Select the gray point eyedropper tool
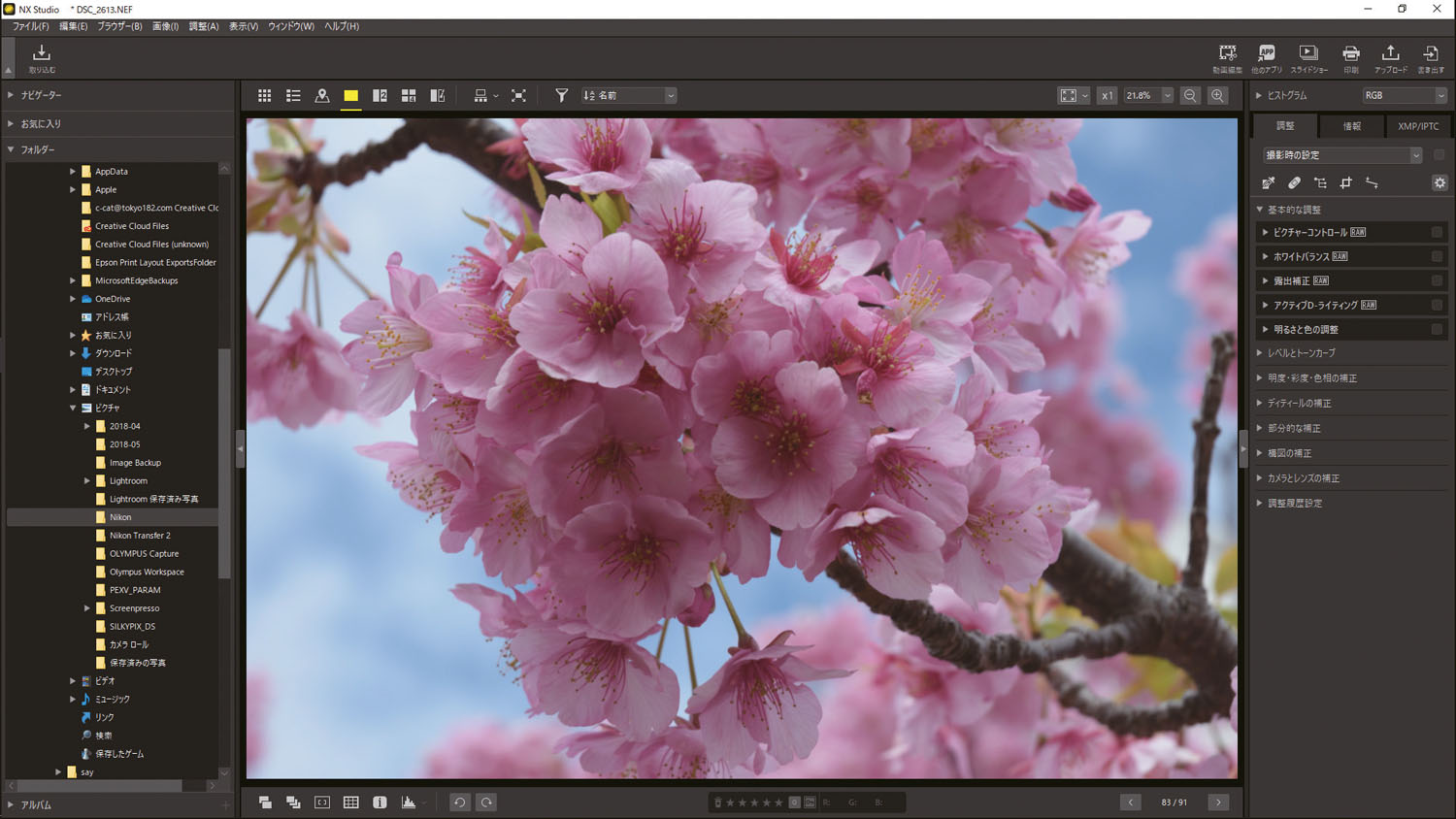The image size is (1456, 819). [1268, 182]
